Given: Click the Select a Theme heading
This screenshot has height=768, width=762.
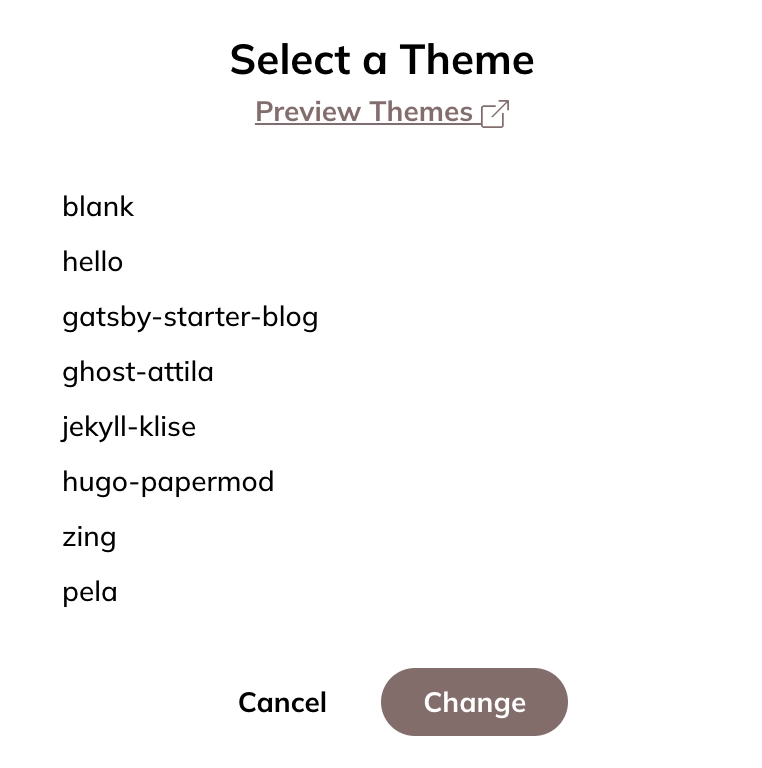Looking at the screenshot, I should coord(382,60).
